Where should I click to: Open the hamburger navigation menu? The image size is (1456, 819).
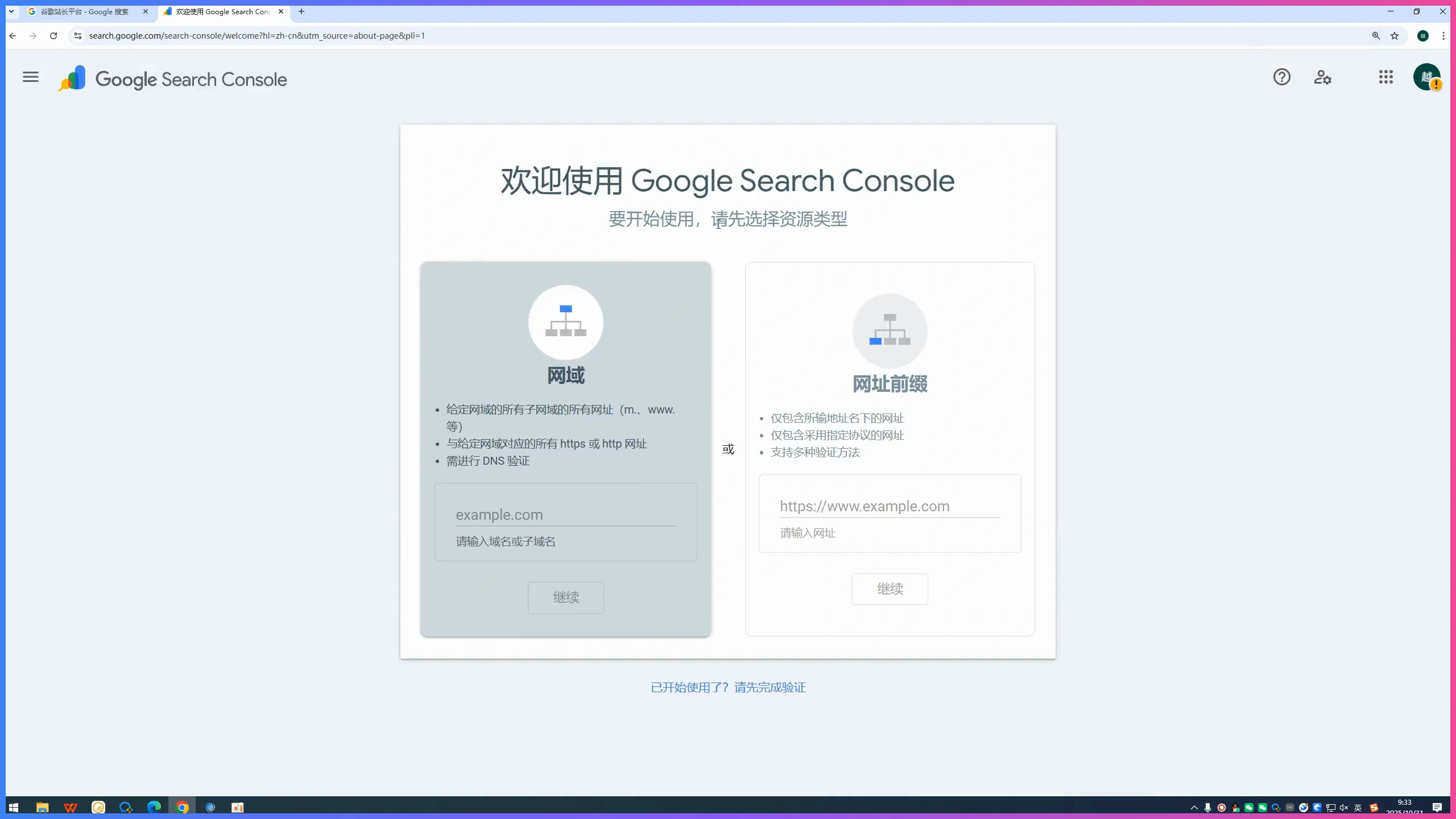31,77
